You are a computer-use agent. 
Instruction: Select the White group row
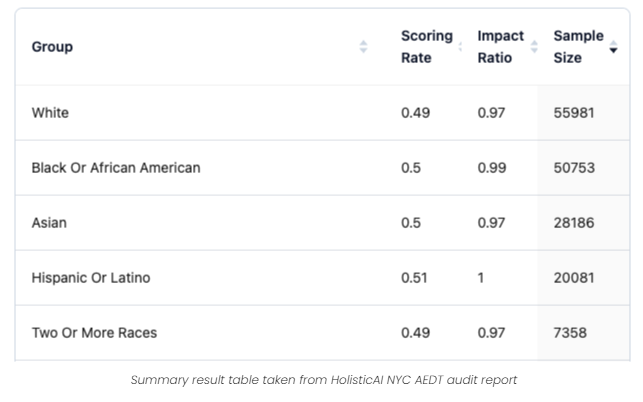coord(322,113)
